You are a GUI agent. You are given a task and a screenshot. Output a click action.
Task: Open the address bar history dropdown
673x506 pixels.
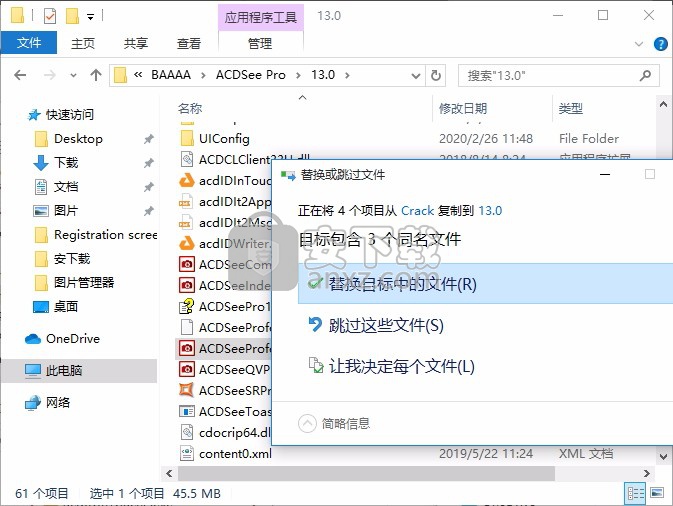point(415,76)
